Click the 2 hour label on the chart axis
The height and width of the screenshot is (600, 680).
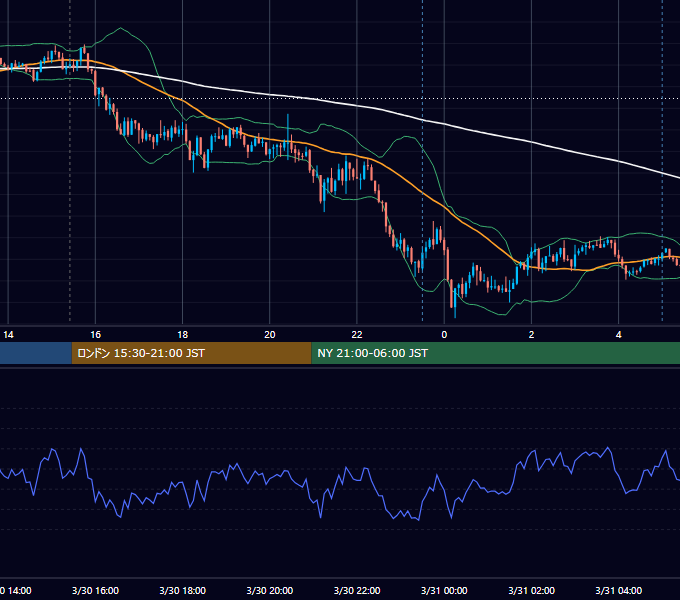coord(531,335)
